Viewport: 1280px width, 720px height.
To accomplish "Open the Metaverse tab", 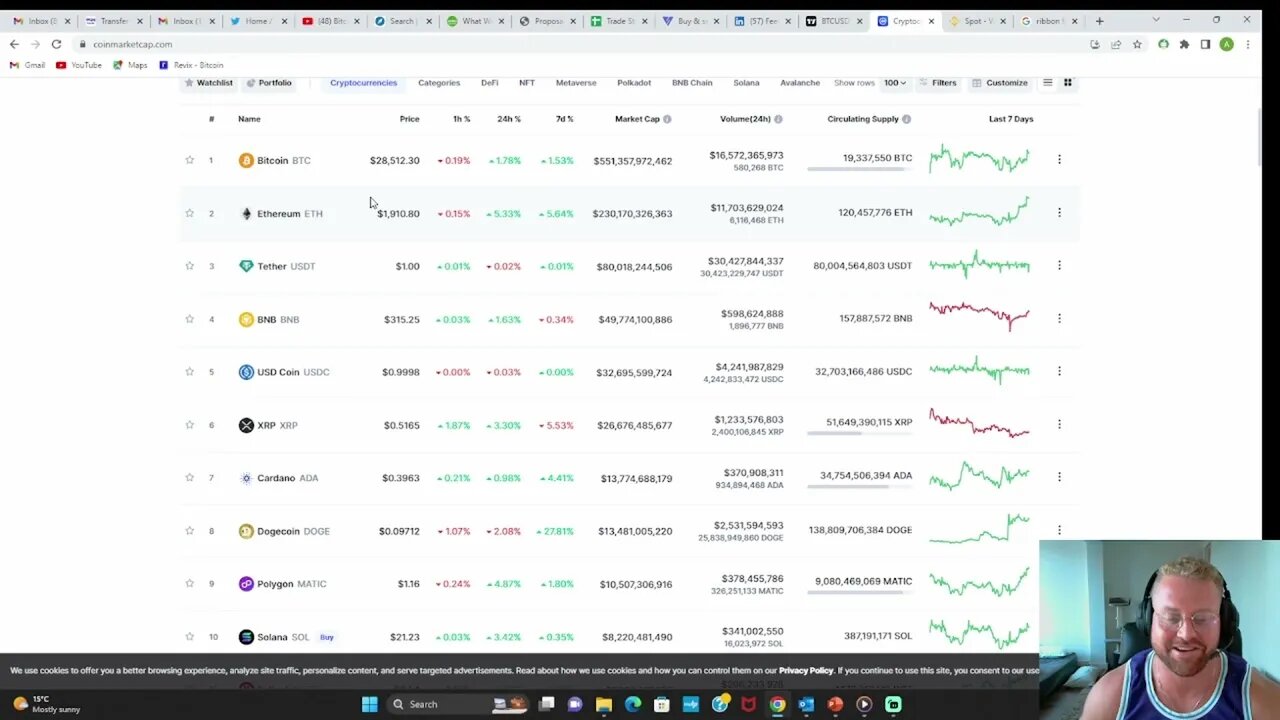I will tap(576, 83).
